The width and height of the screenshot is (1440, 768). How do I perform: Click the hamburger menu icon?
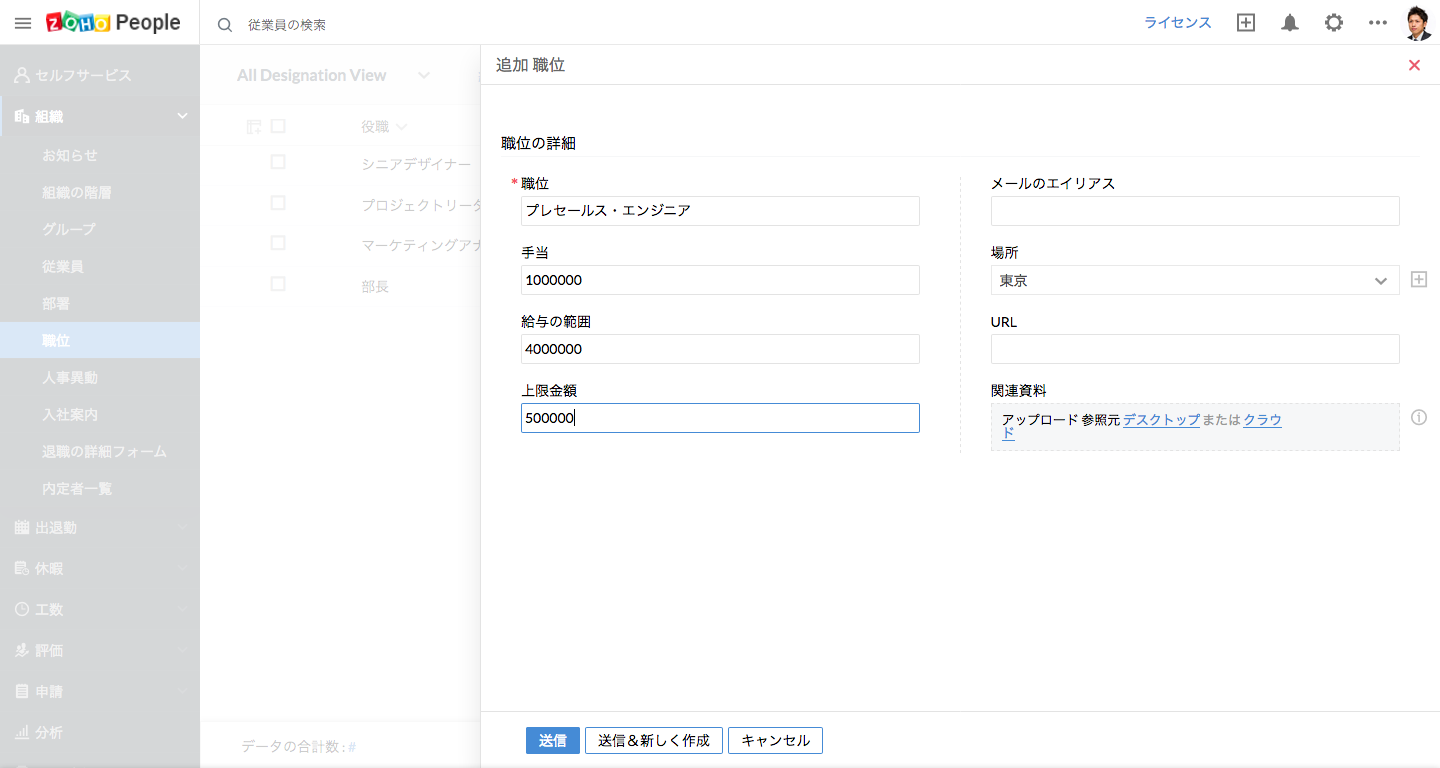pyautogui.click(x=23, y=23)
